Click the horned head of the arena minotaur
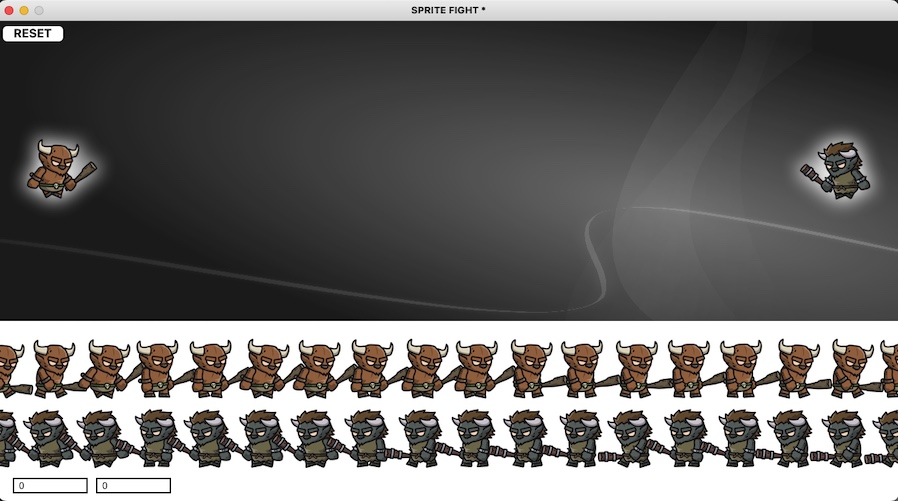 58,155
